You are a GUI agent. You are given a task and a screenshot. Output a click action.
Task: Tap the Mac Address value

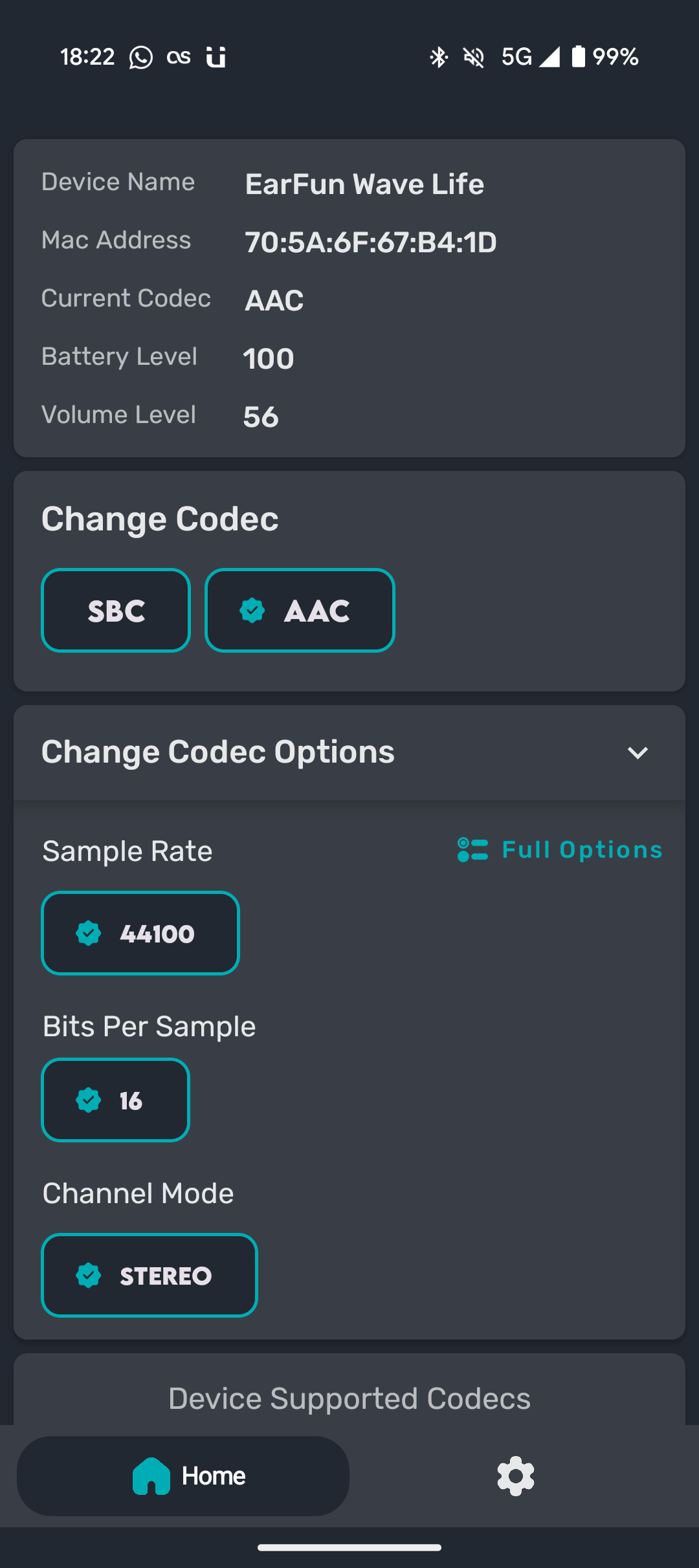coord(371,243)
